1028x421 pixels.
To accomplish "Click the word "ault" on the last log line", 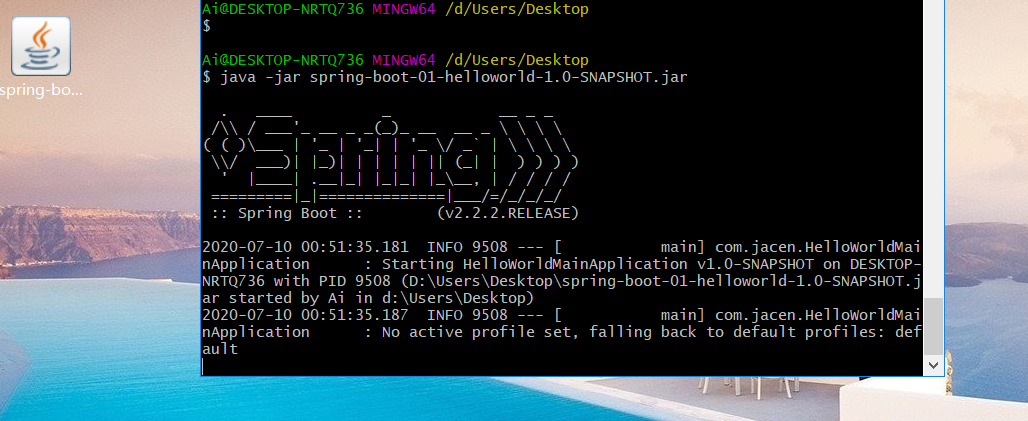I will [220, 350].
